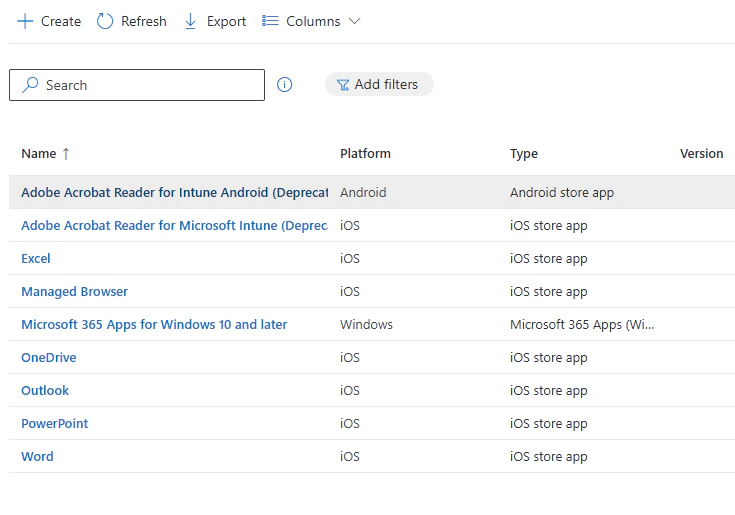Sort by the Name column header
This screenshot has width=735, height=515.
(38, 154)
